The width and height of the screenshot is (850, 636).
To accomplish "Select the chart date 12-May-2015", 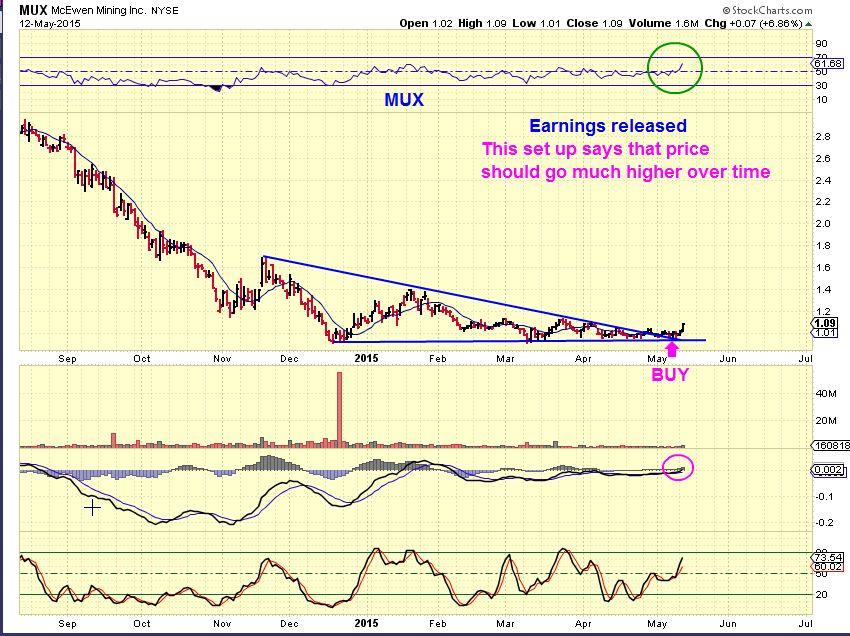I will pos(50,23).
